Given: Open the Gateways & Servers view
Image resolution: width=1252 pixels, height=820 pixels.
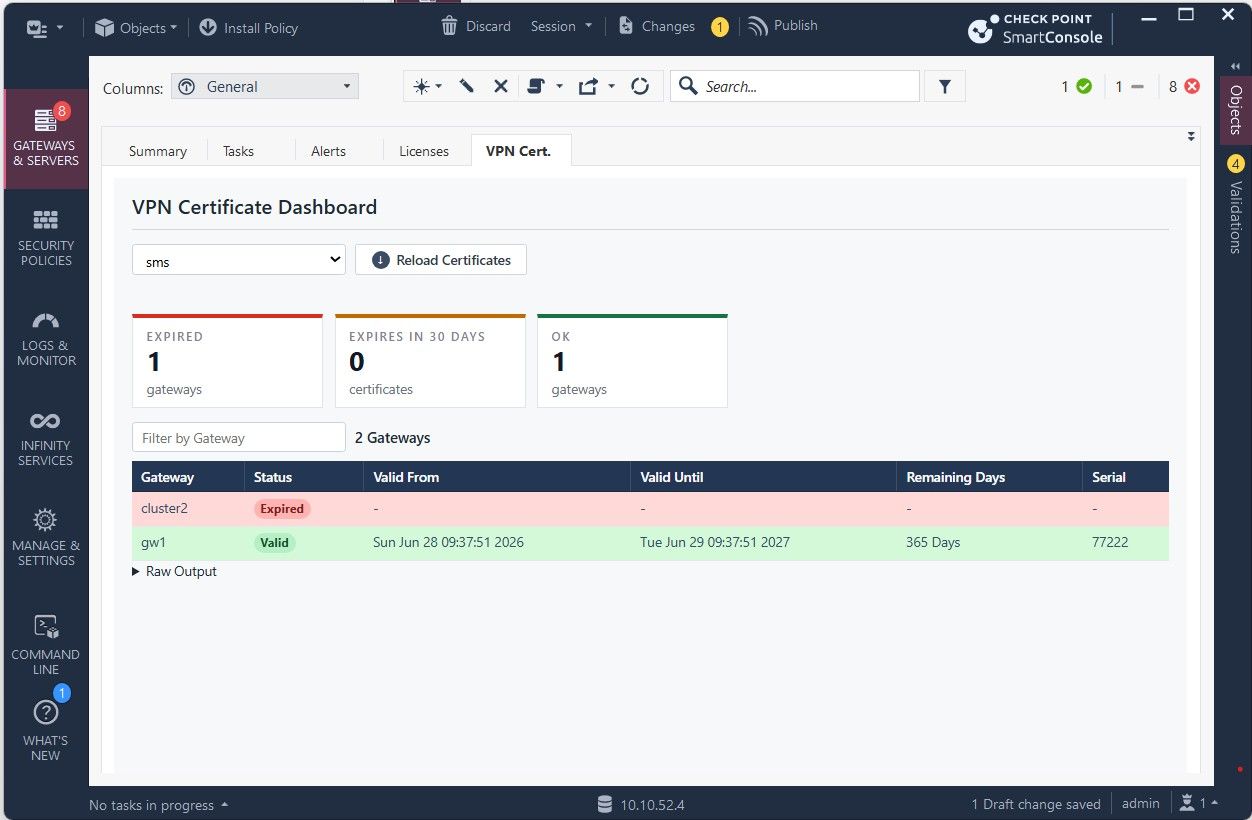Looking at the screenshot, I should (x=45, y=139).
